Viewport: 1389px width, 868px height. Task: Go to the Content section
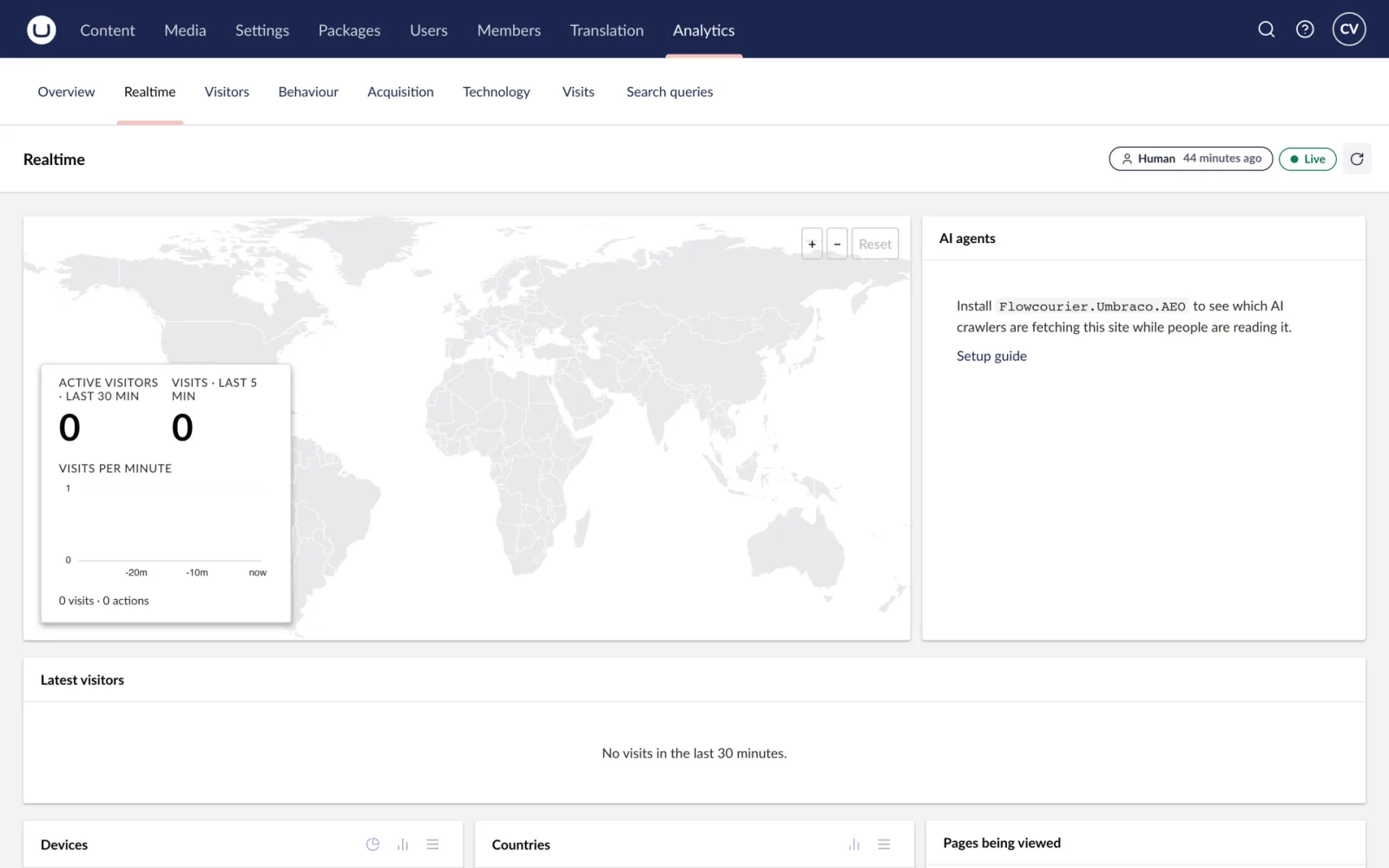click(108, 30)
